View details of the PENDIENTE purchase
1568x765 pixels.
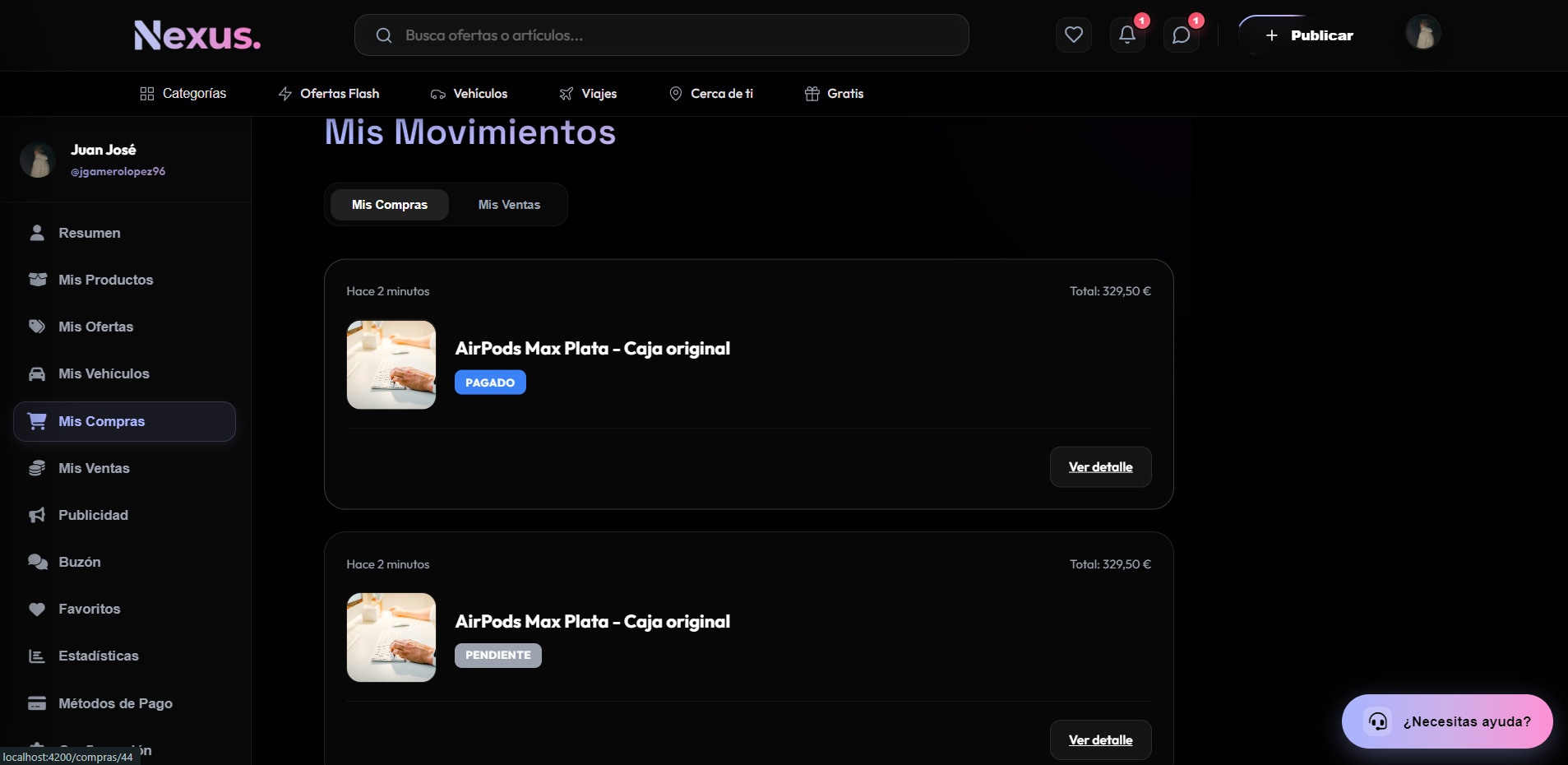pyautogui.click(x=1100, y=740)
